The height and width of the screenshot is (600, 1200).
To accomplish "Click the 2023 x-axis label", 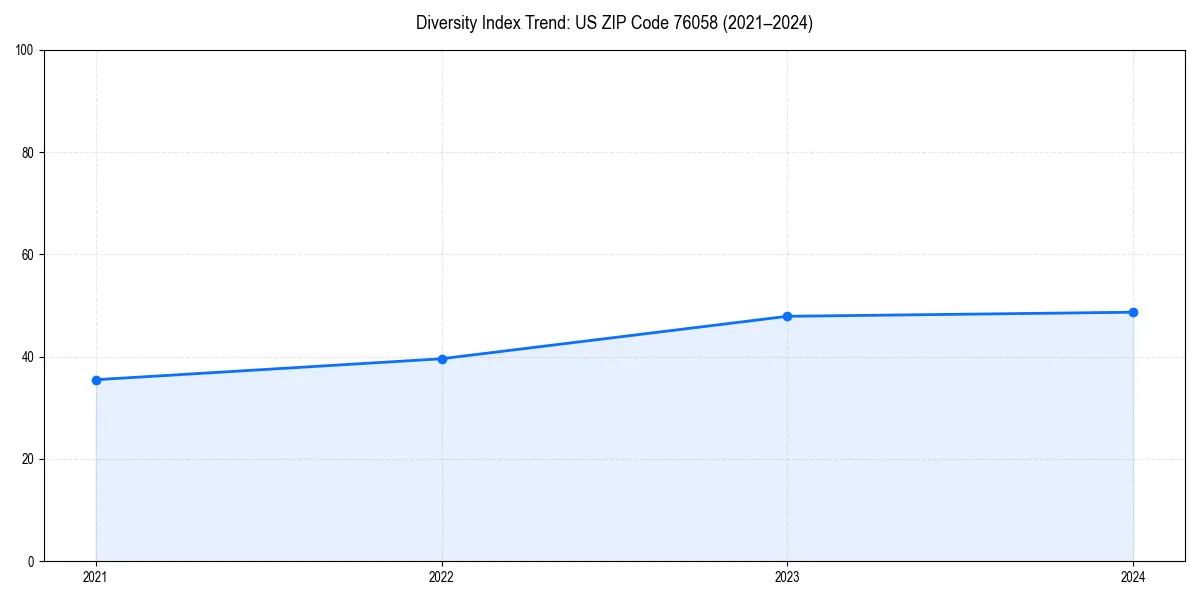I will pos(787,577).
